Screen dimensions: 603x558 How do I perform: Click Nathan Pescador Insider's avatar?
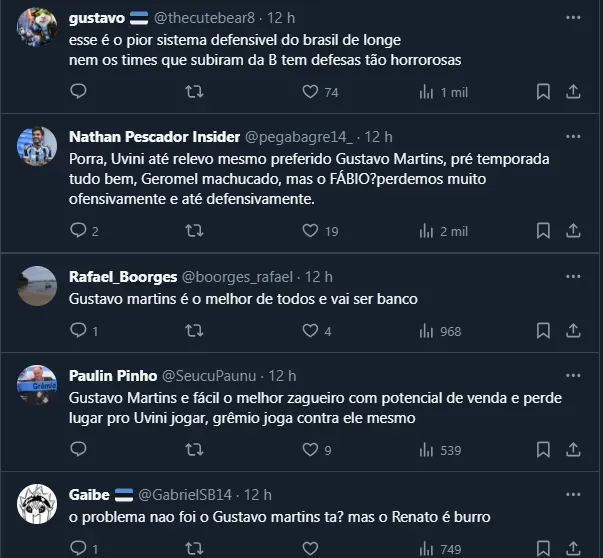[37, 147]
